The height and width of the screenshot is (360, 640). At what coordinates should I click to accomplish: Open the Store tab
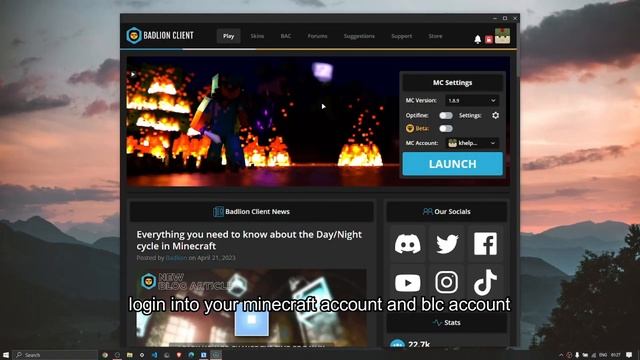coord(435,36)
